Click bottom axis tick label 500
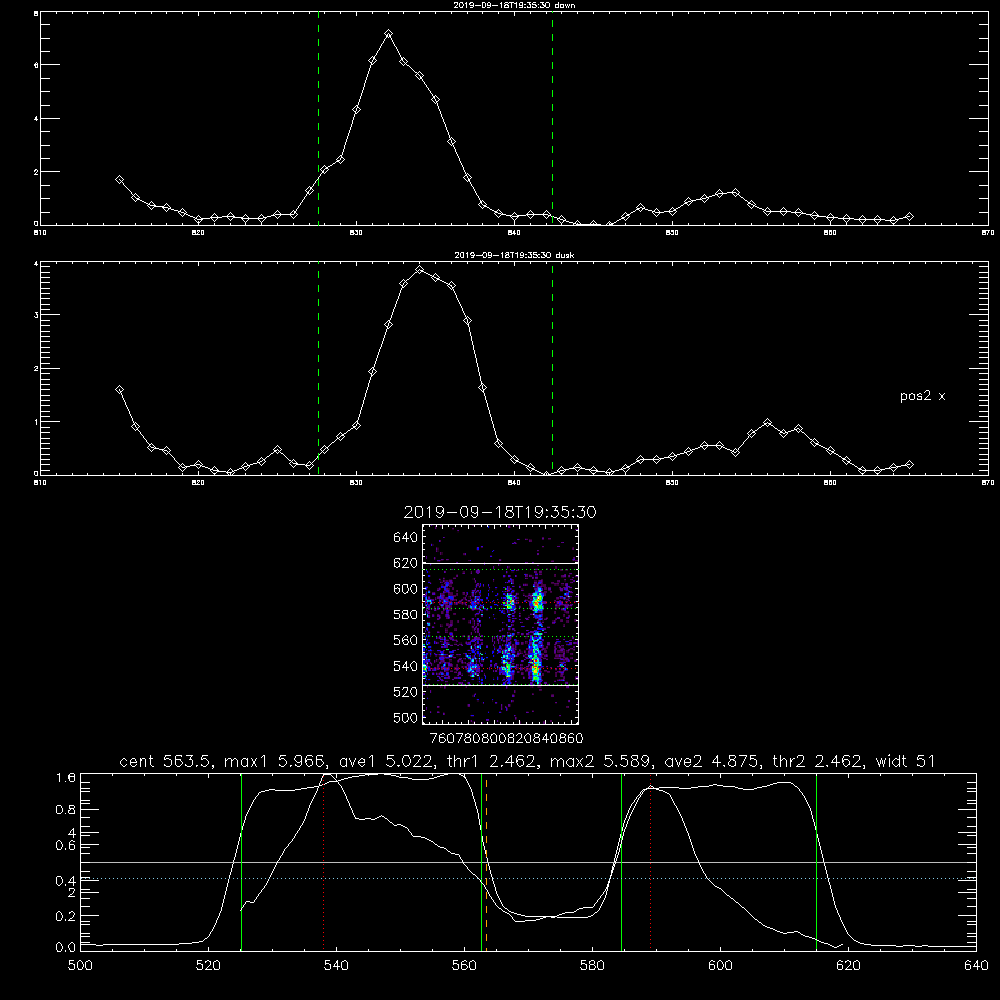 click(x=80, y=966)
